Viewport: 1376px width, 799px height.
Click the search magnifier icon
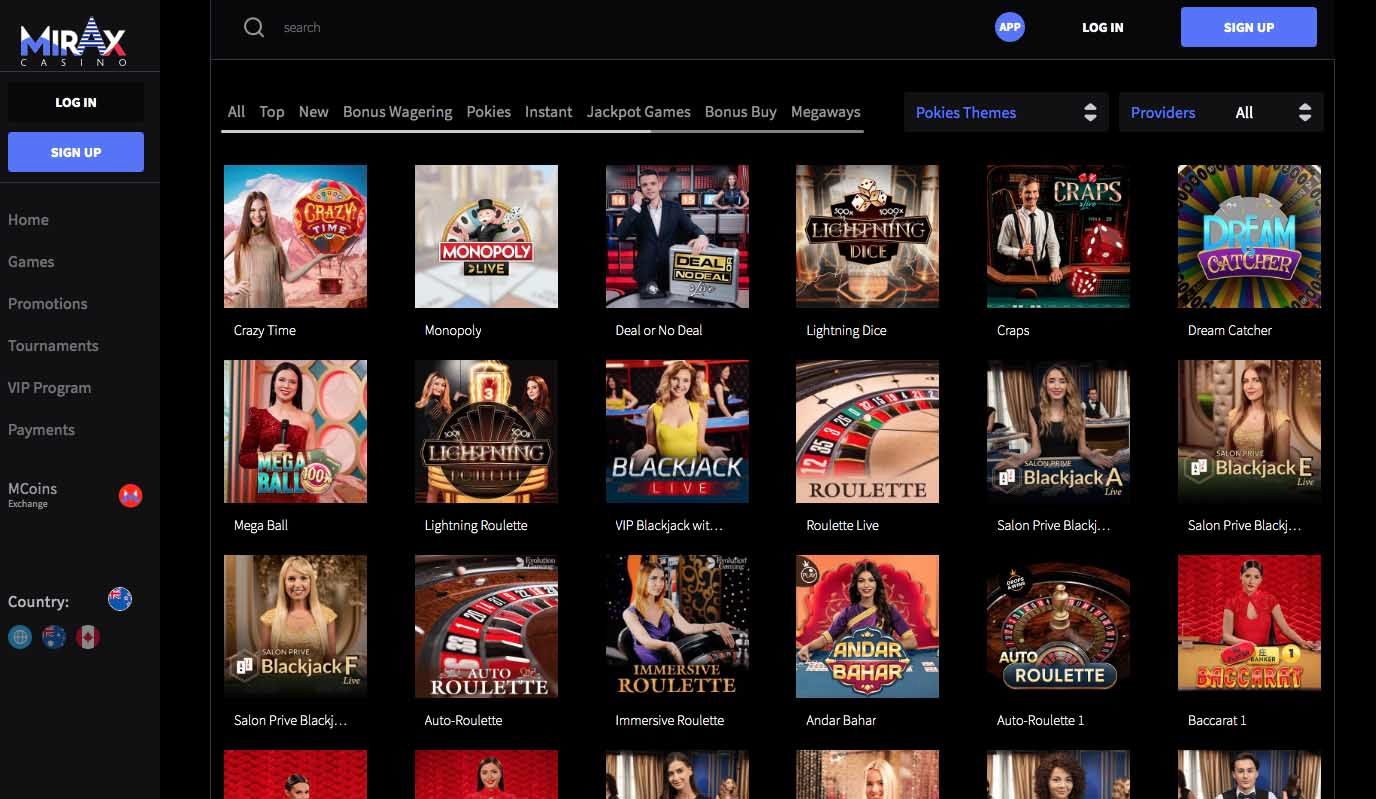click(254, 27)
